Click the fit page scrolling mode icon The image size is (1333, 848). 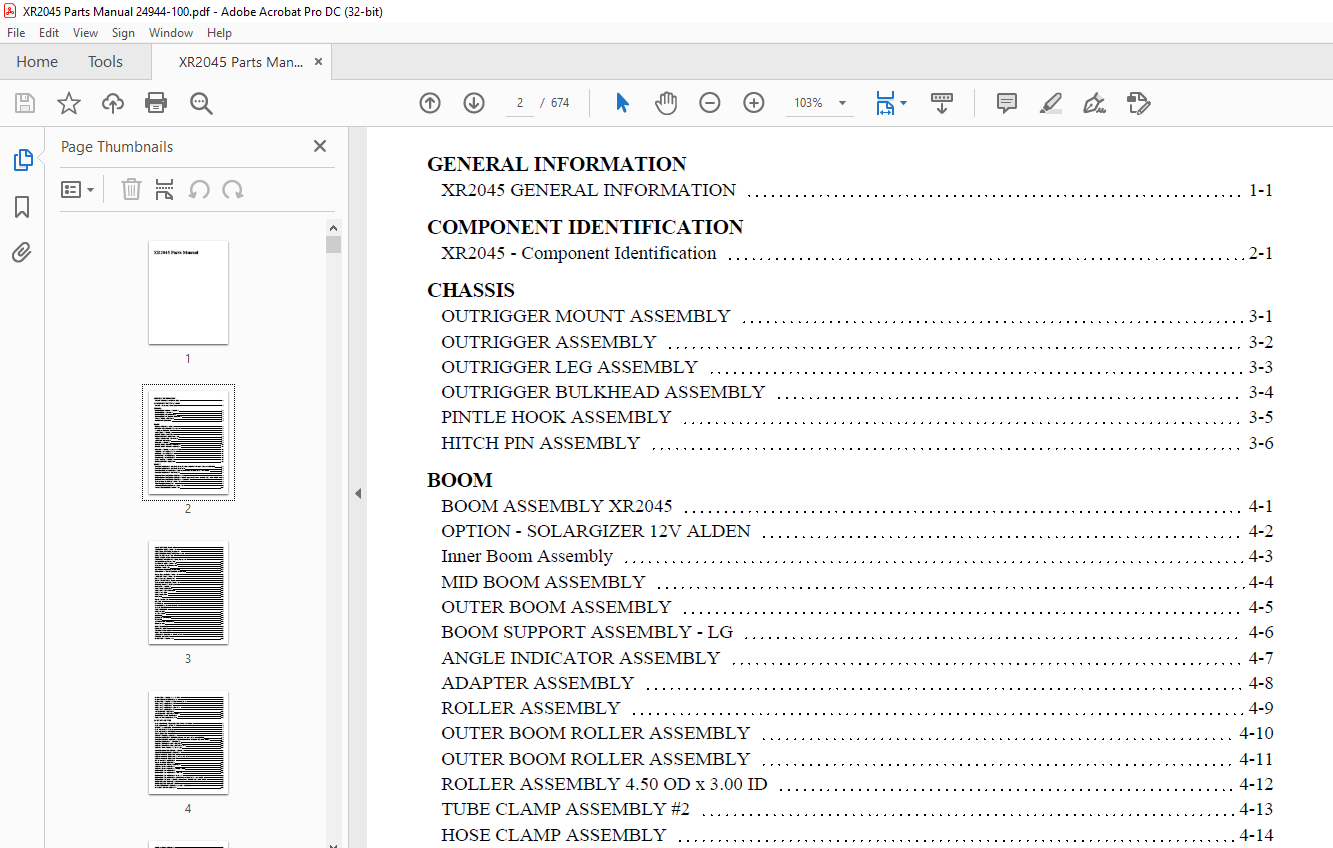point(885,103)
